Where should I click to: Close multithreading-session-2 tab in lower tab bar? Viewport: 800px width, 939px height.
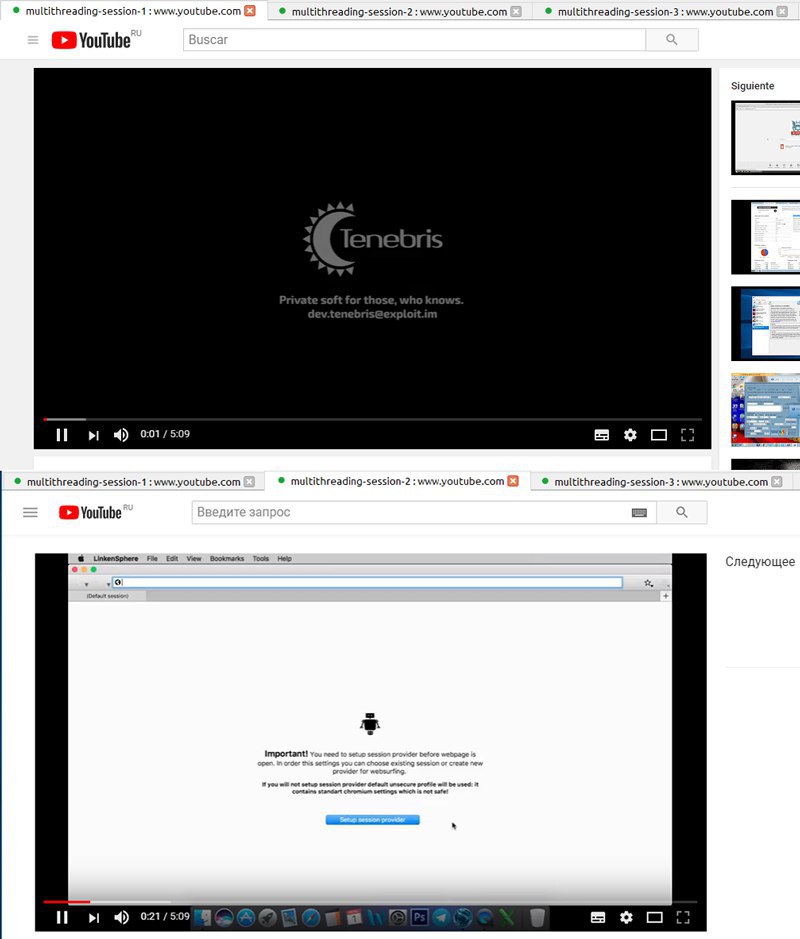click(513, 481)
